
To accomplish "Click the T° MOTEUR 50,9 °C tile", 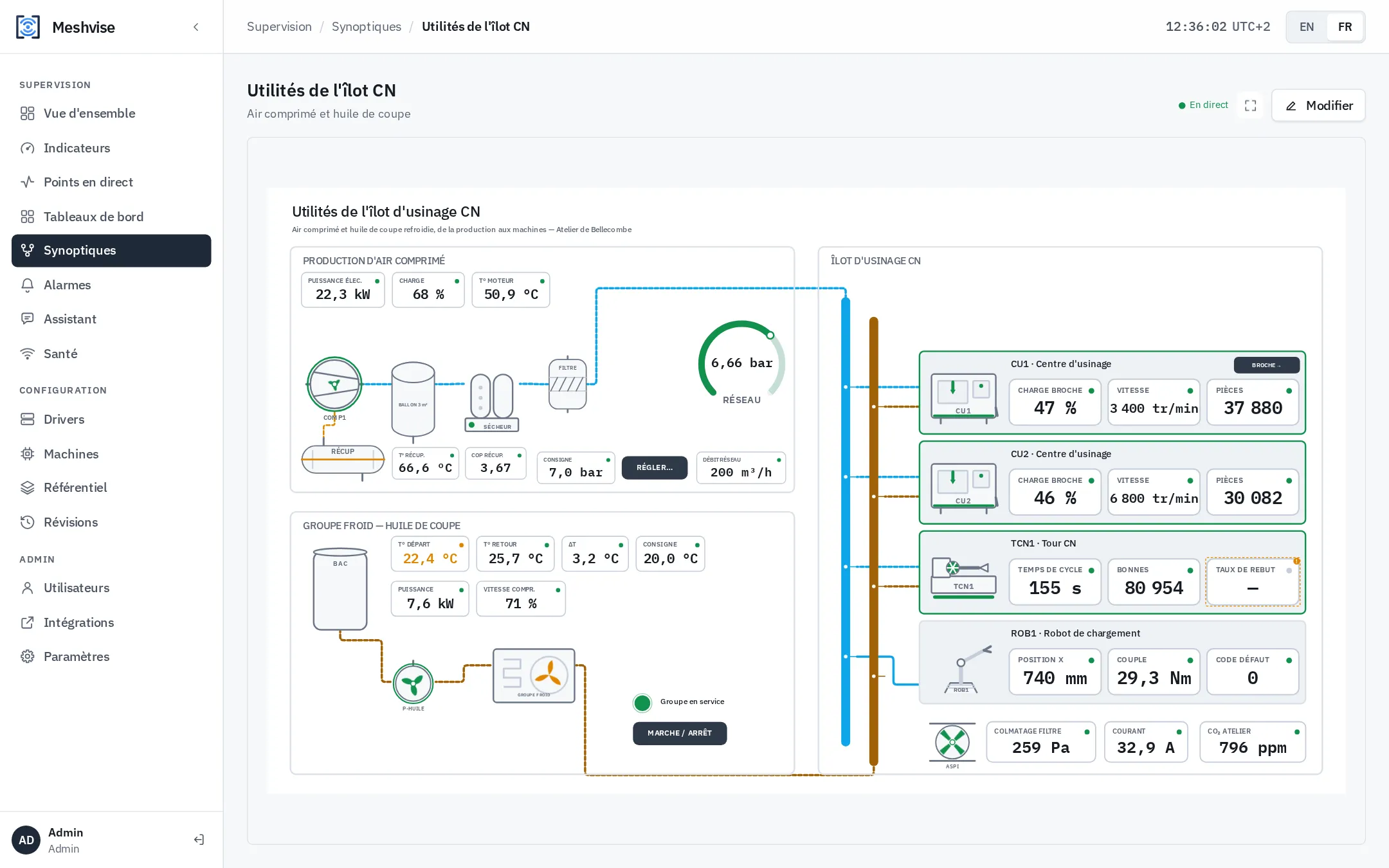I will [511, 290].
